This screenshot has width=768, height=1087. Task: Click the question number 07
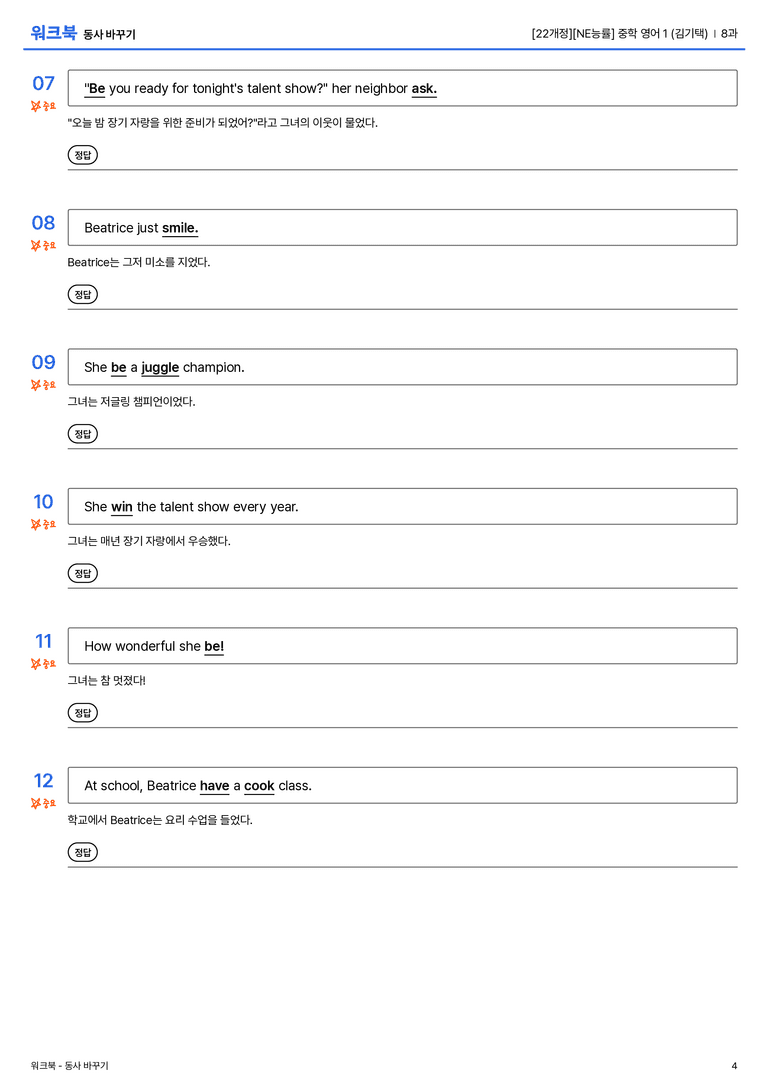(44, 83)
